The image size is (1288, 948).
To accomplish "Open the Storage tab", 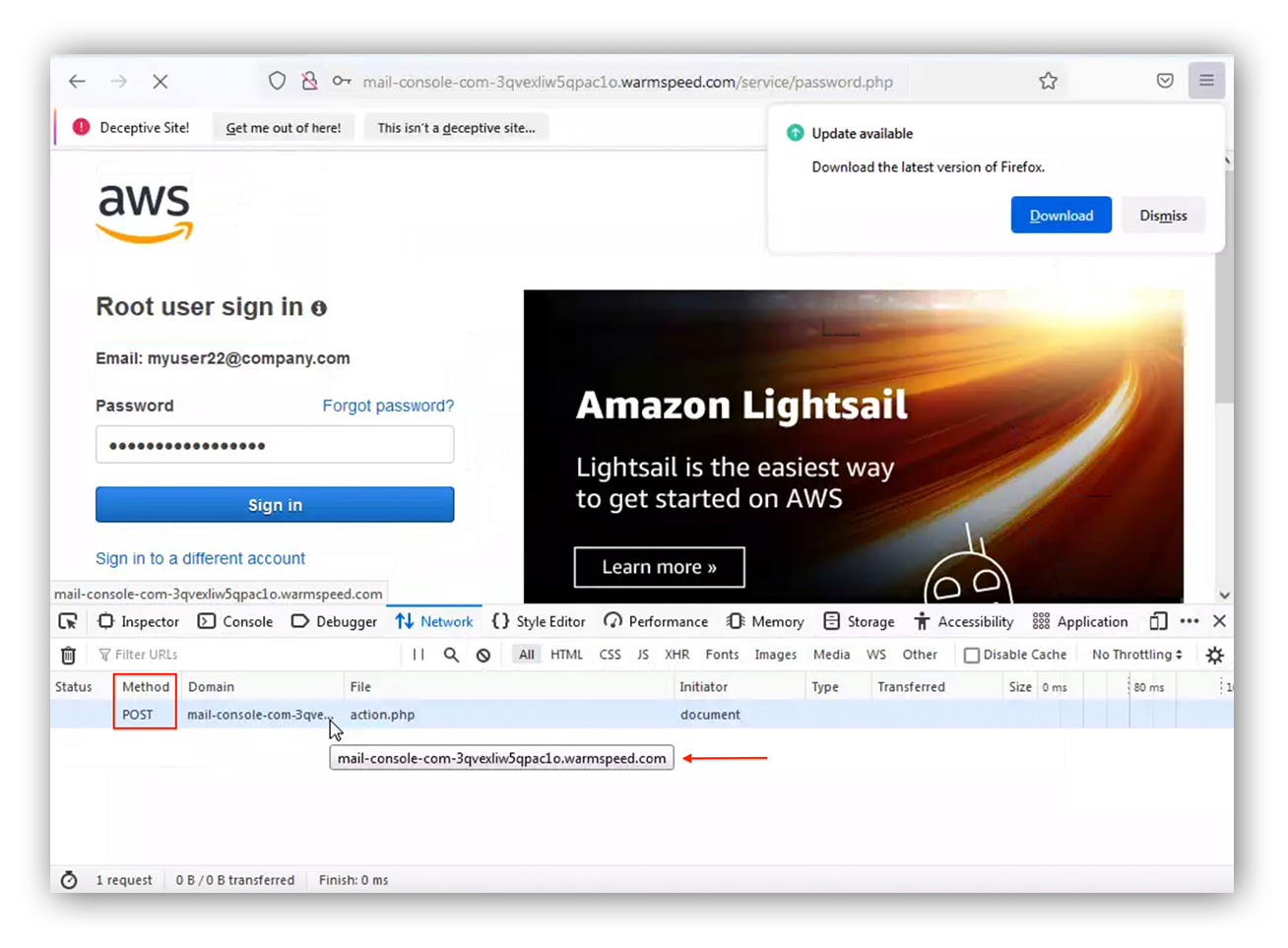I will coord(859,621).
